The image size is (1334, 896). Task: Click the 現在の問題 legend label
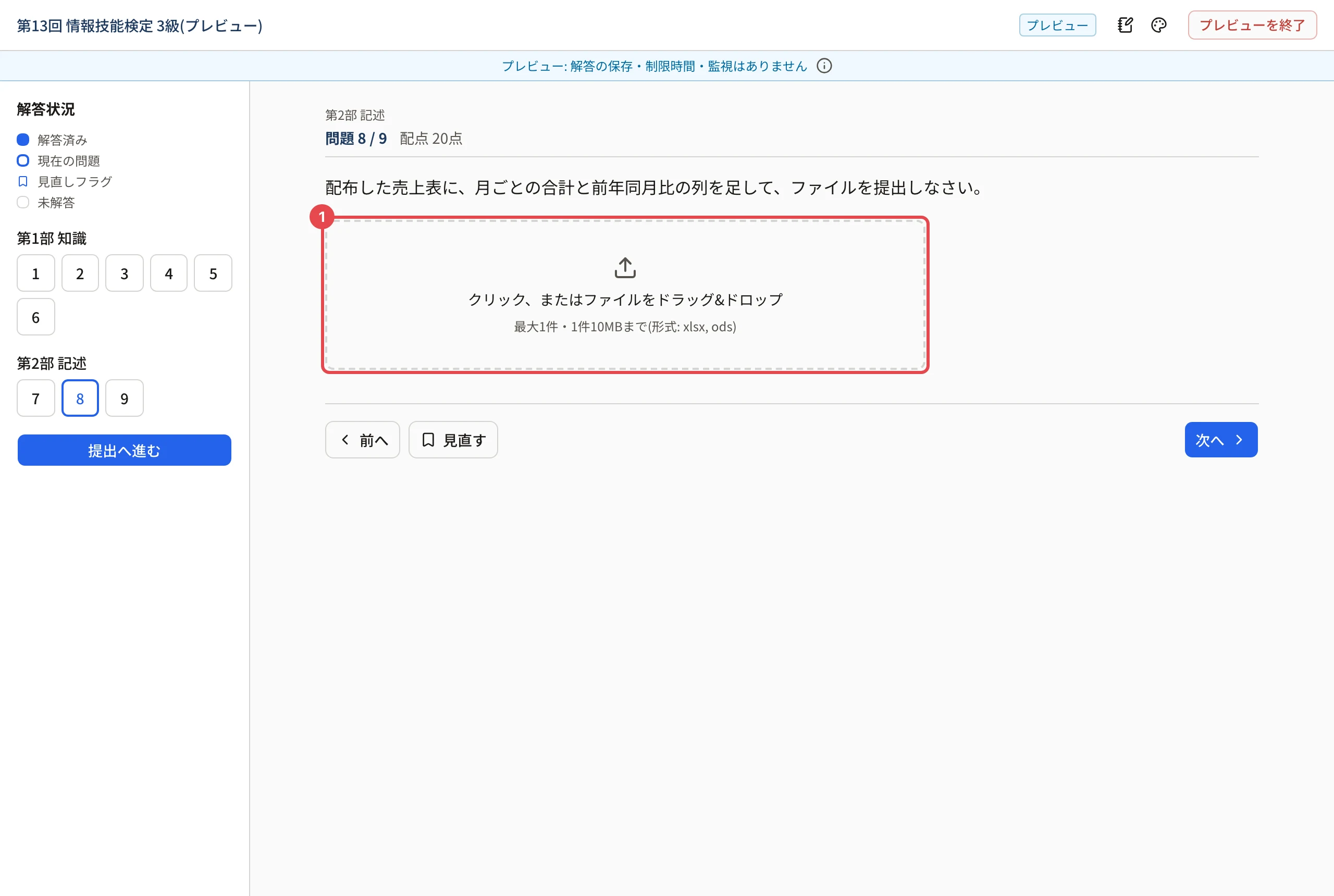click(x=69, y=161)
